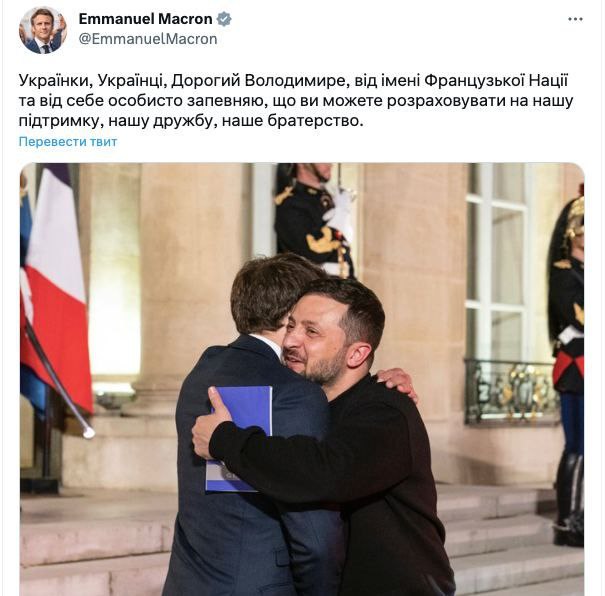Viewport: 605px width, 596px height.
Task: Open the three-dot more options menu
Action: [x=575, y=19]
